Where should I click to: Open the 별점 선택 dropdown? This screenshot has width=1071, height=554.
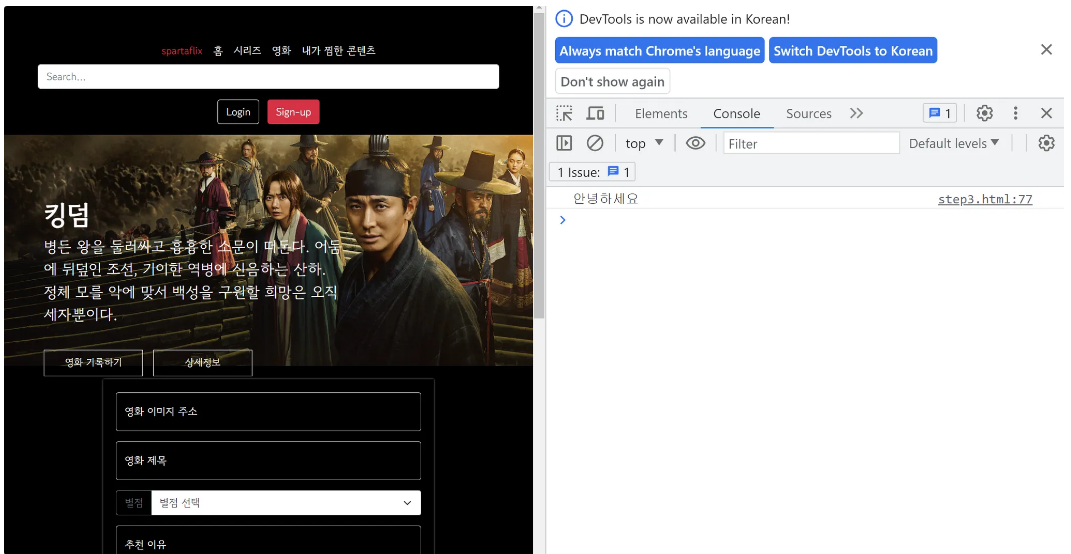(286, 503)
